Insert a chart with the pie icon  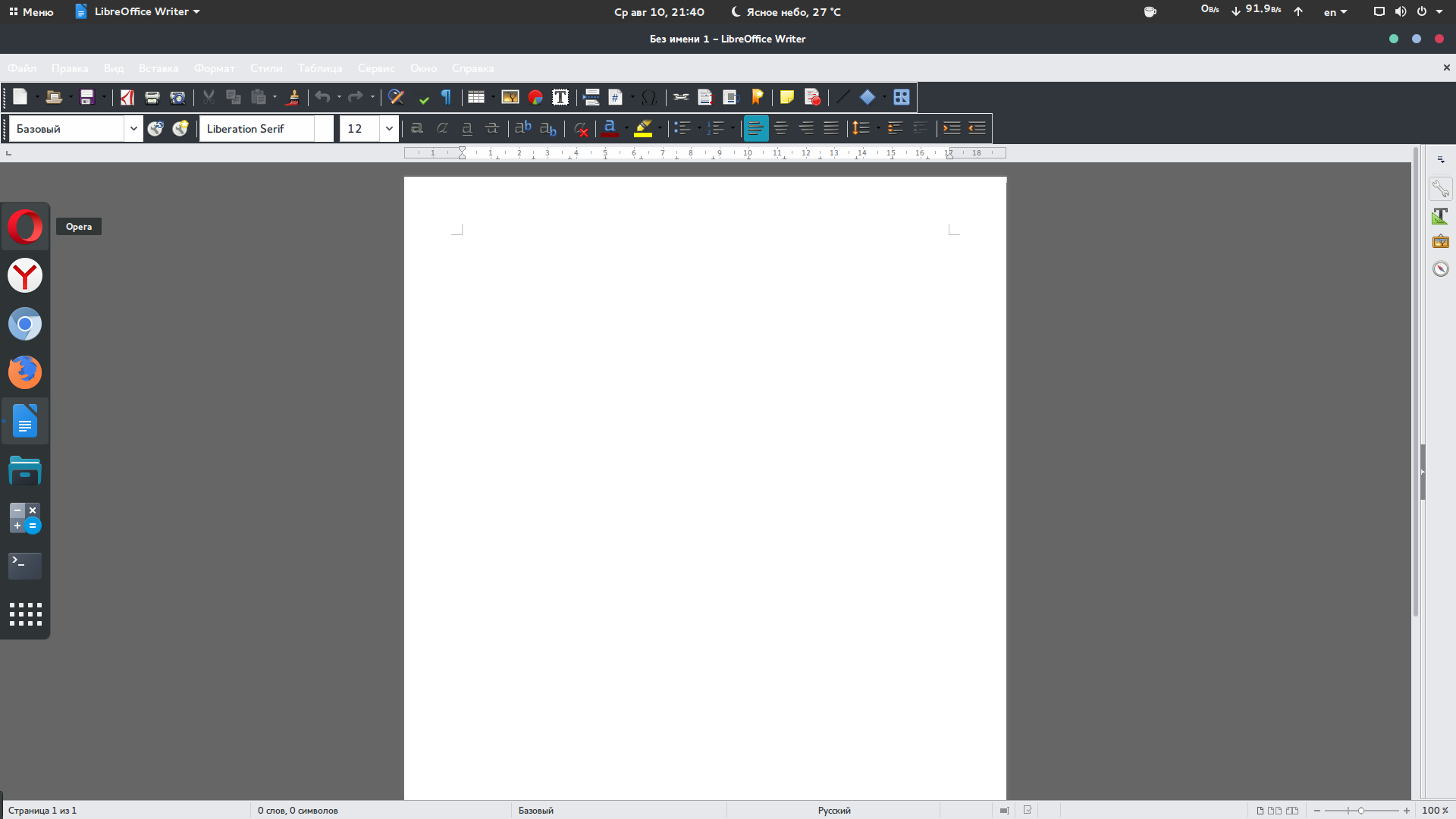[535, 97]
